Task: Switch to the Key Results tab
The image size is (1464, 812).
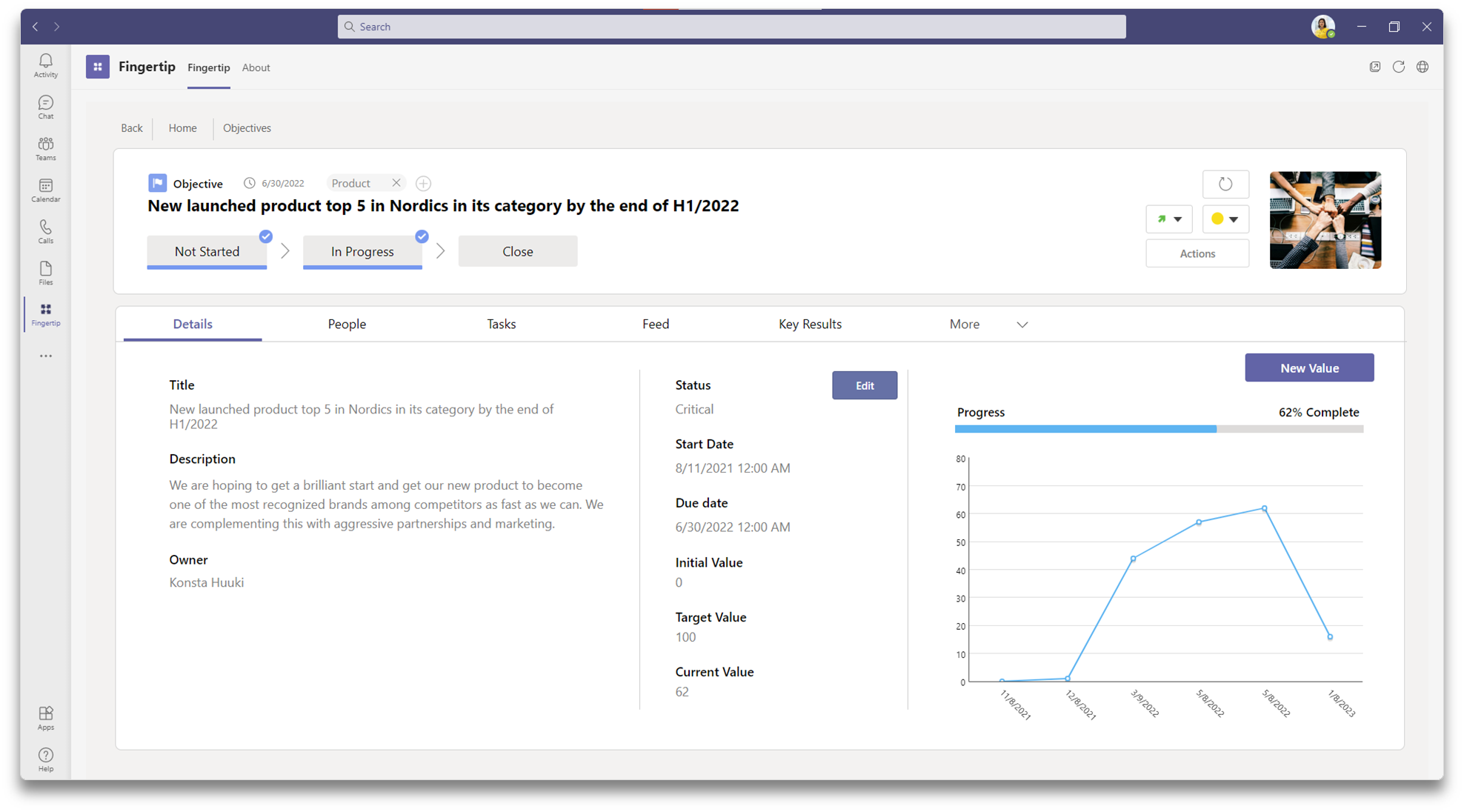Action: [x=810, y=324]
